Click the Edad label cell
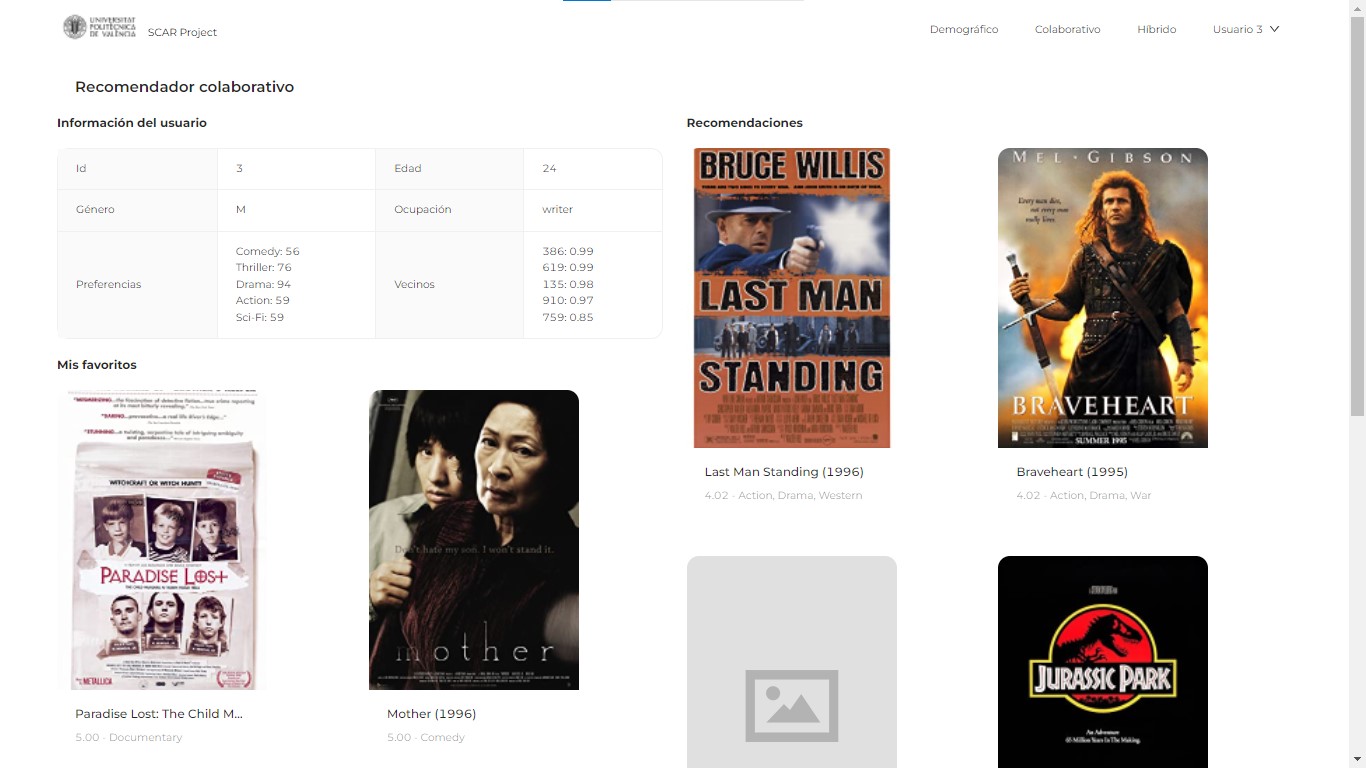The width and height of the screenshot is (1366, 768). 449,169
